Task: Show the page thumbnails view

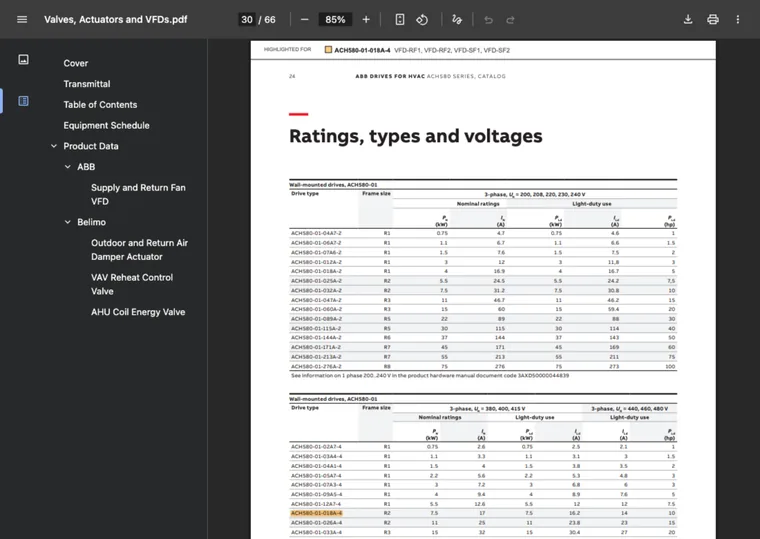Action: click(23, 60)
